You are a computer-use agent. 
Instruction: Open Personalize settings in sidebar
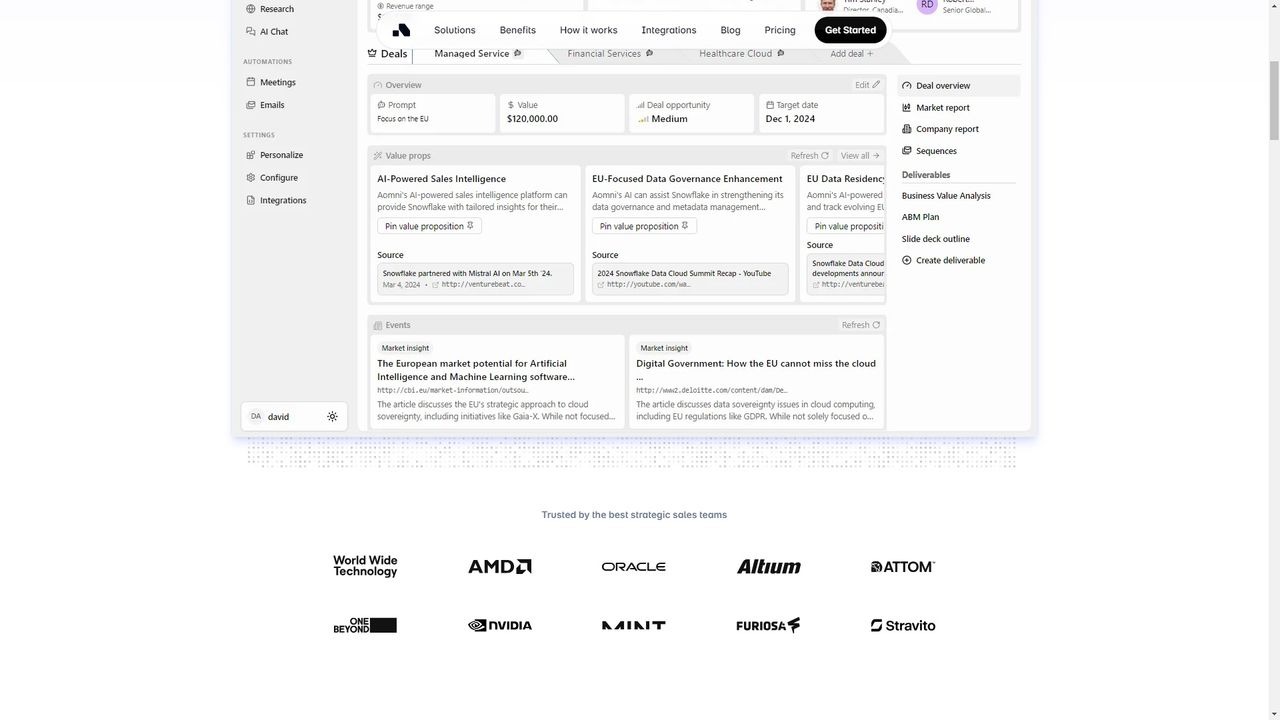(x=274, y=155)
